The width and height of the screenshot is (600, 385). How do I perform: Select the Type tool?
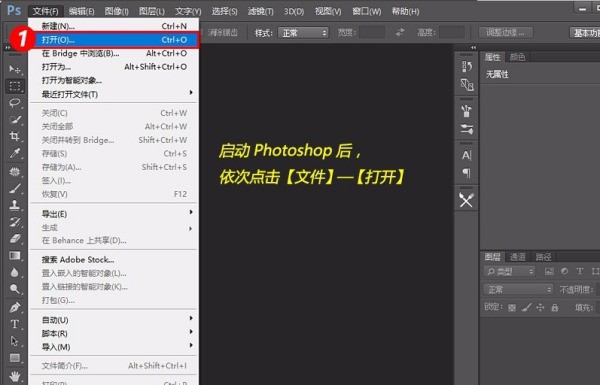click(x=15, y=324)
